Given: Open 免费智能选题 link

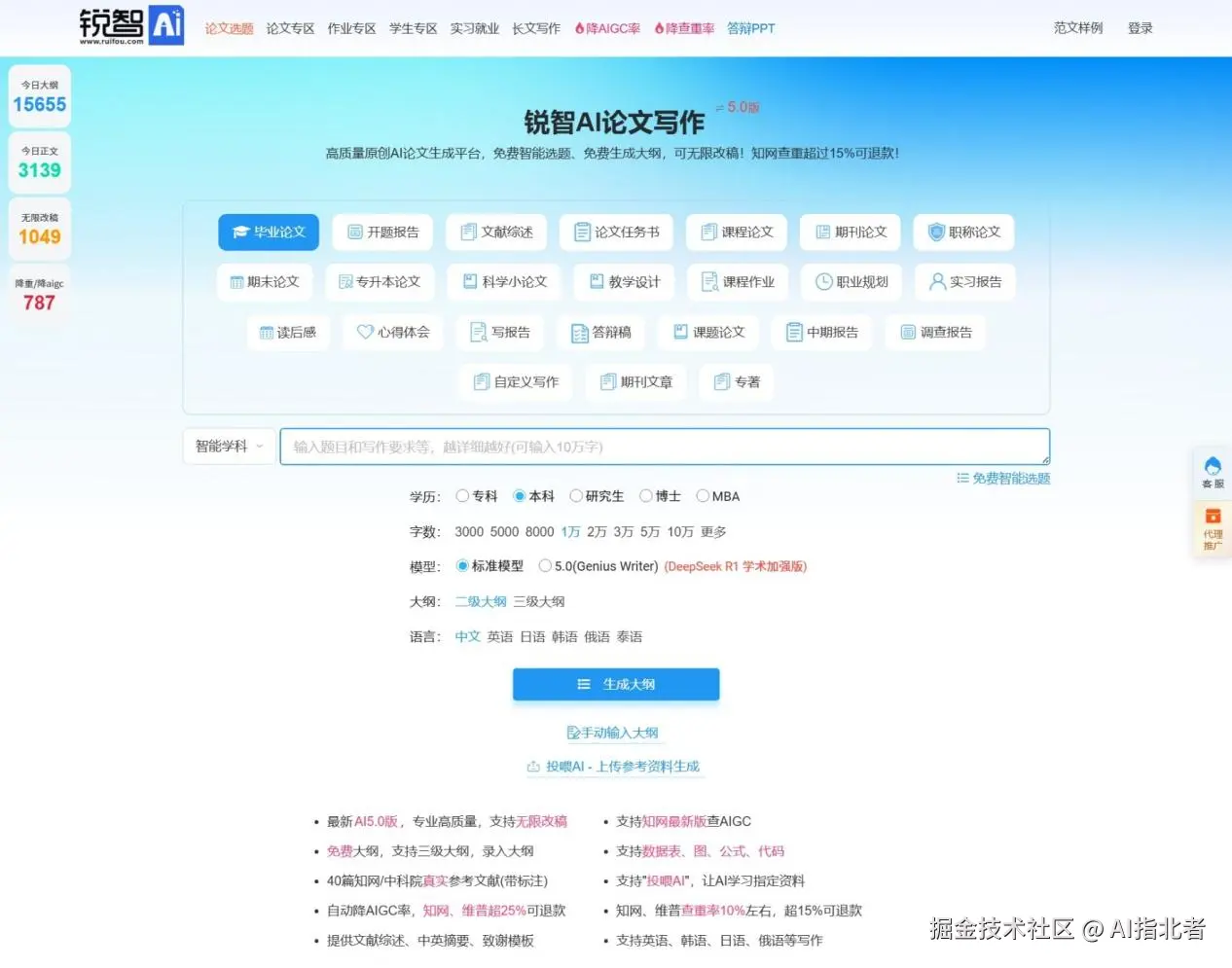Looking at the screenshot, I should pos(1007,478).
